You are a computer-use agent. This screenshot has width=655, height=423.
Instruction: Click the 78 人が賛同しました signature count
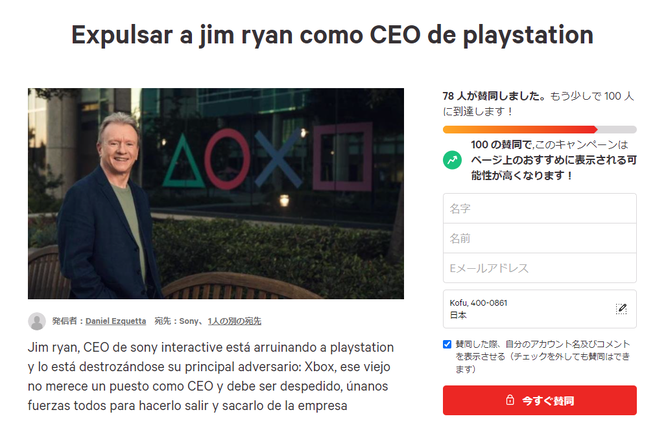coord(494,96)
